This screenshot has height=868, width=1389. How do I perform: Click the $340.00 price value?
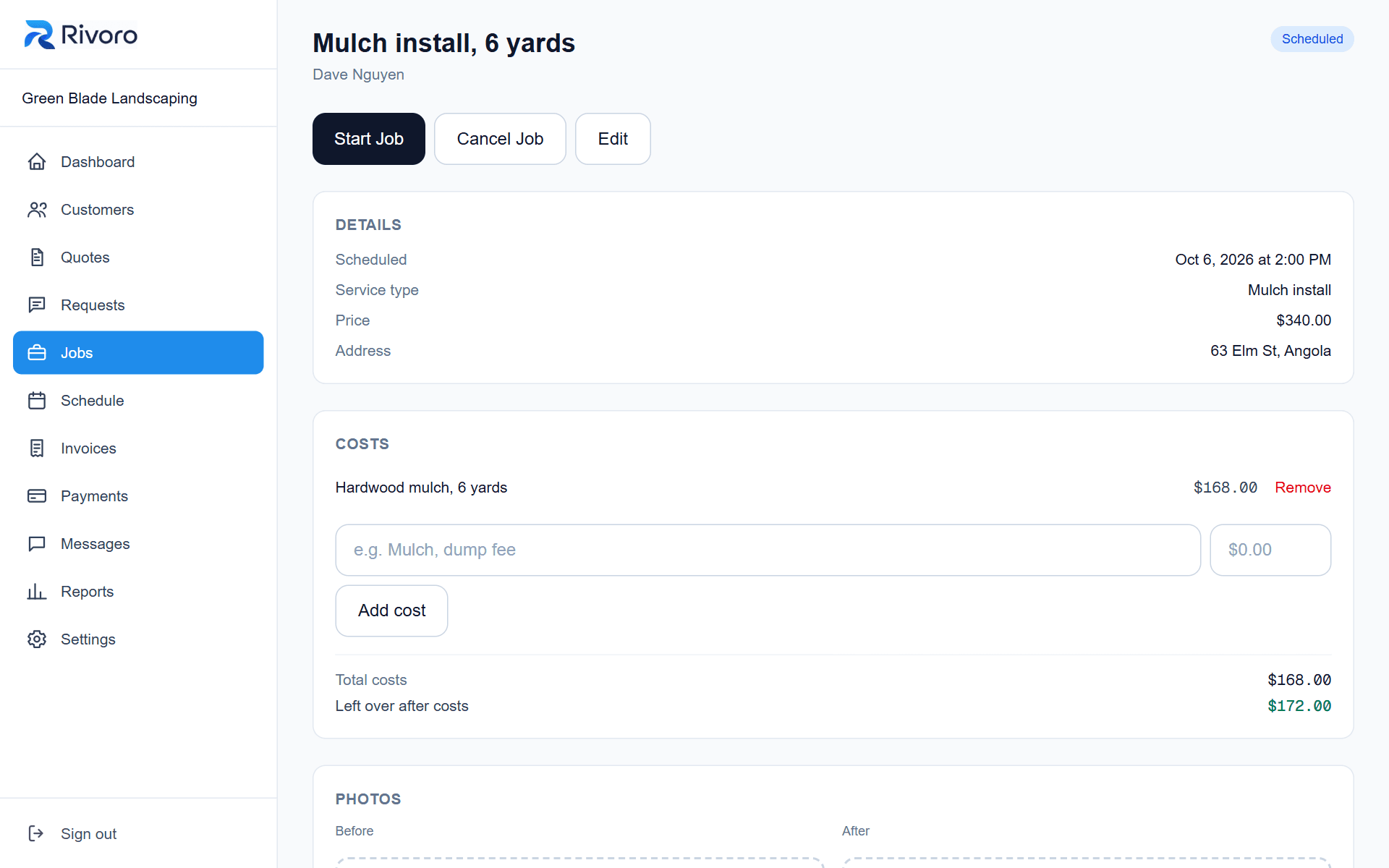click(x=1304, y=320)
